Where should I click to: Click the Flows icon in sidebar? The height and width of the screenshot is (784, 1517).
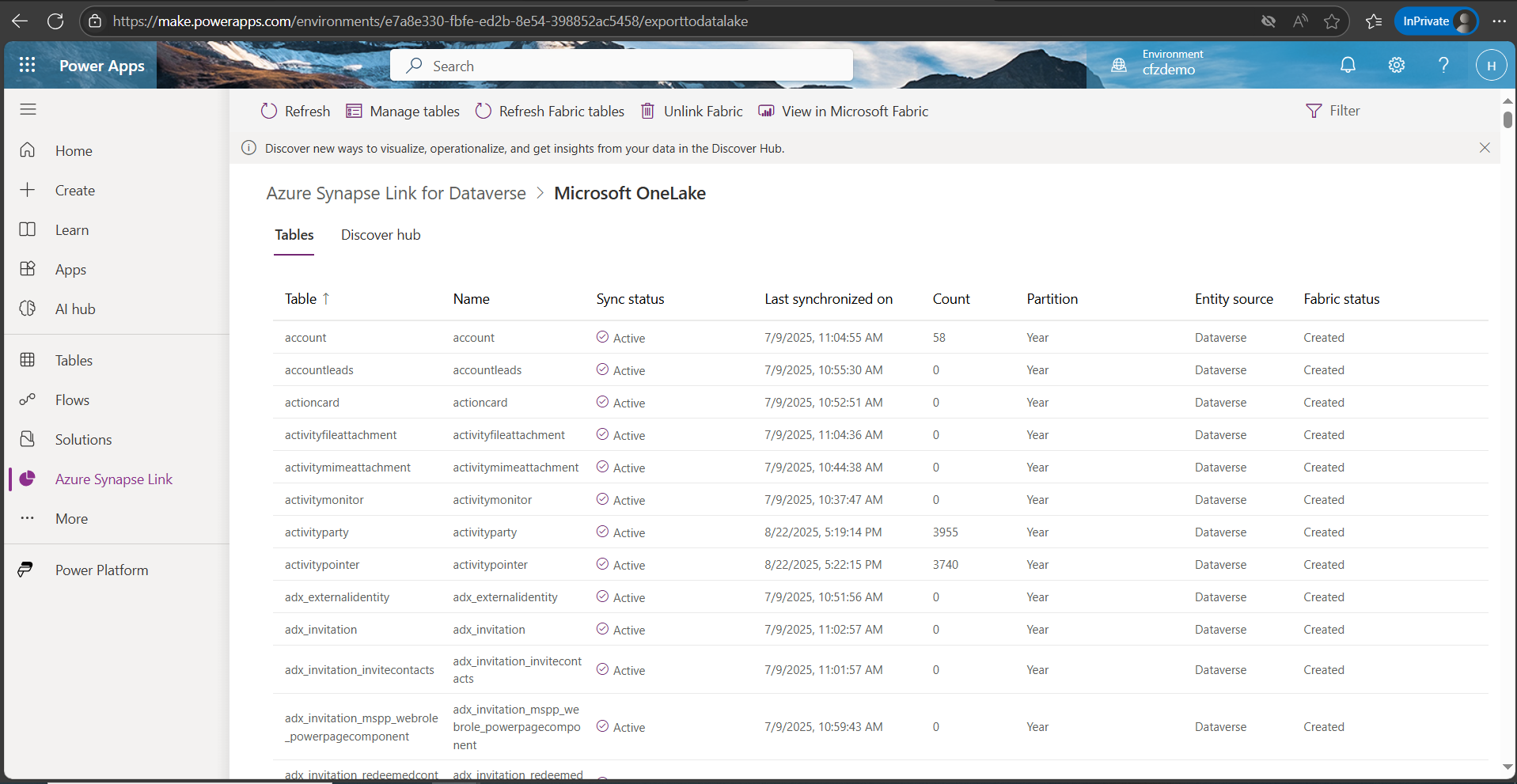(x=28, y=400)
